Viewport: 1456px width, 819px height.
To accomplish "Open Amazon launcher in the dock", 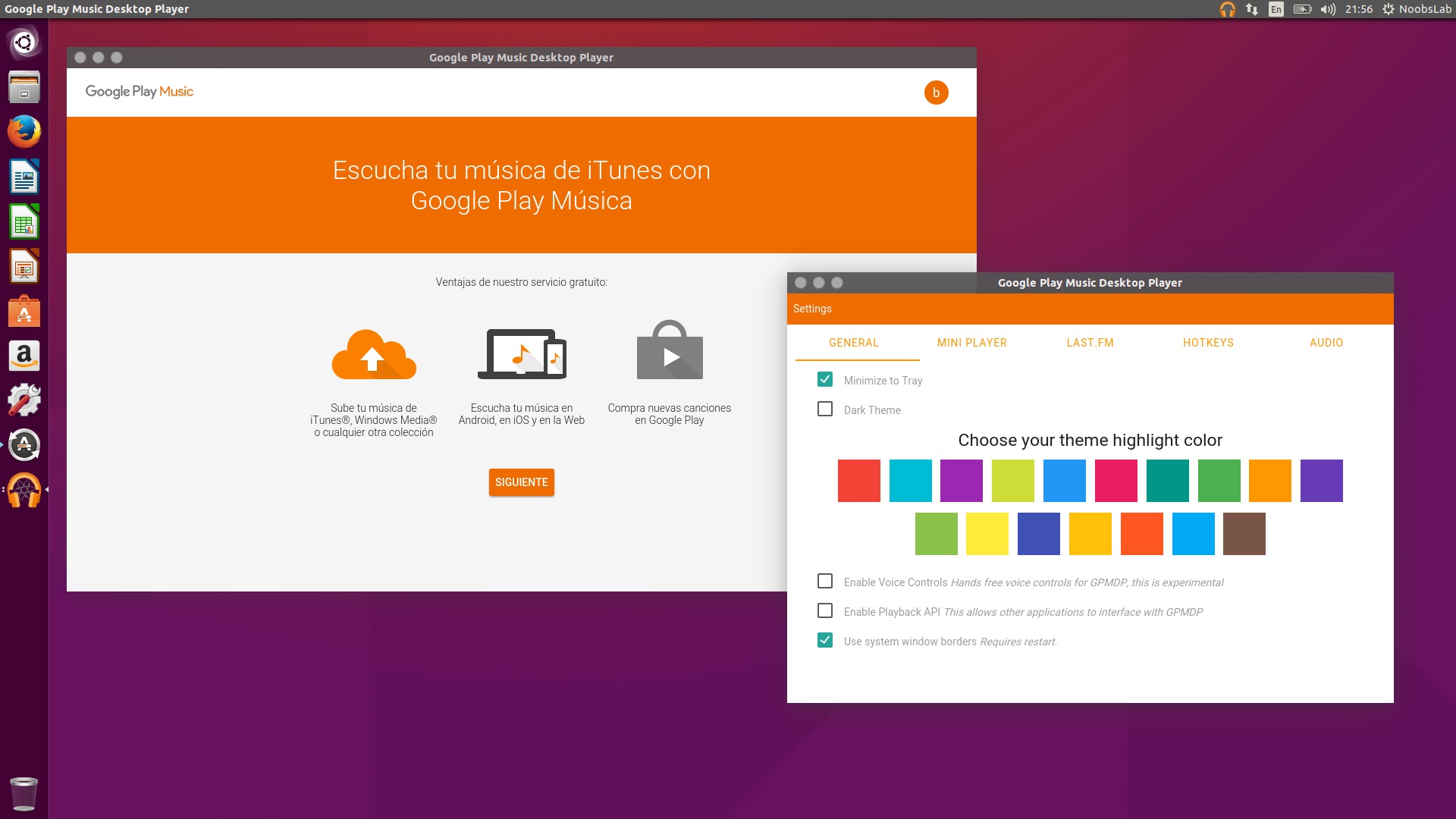I will pos(24,356).
